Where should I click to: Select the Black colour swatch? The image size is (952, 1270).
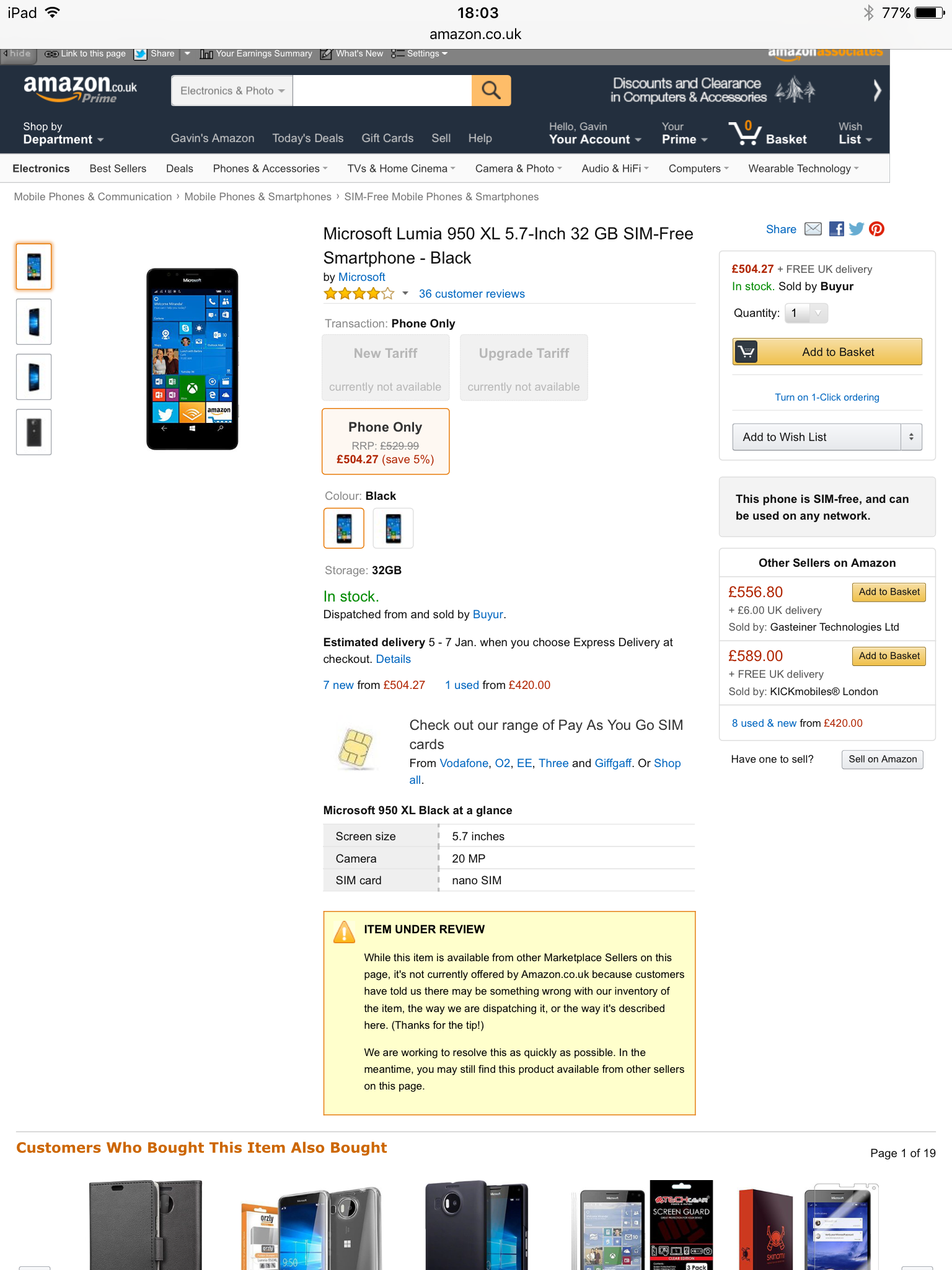344,528
